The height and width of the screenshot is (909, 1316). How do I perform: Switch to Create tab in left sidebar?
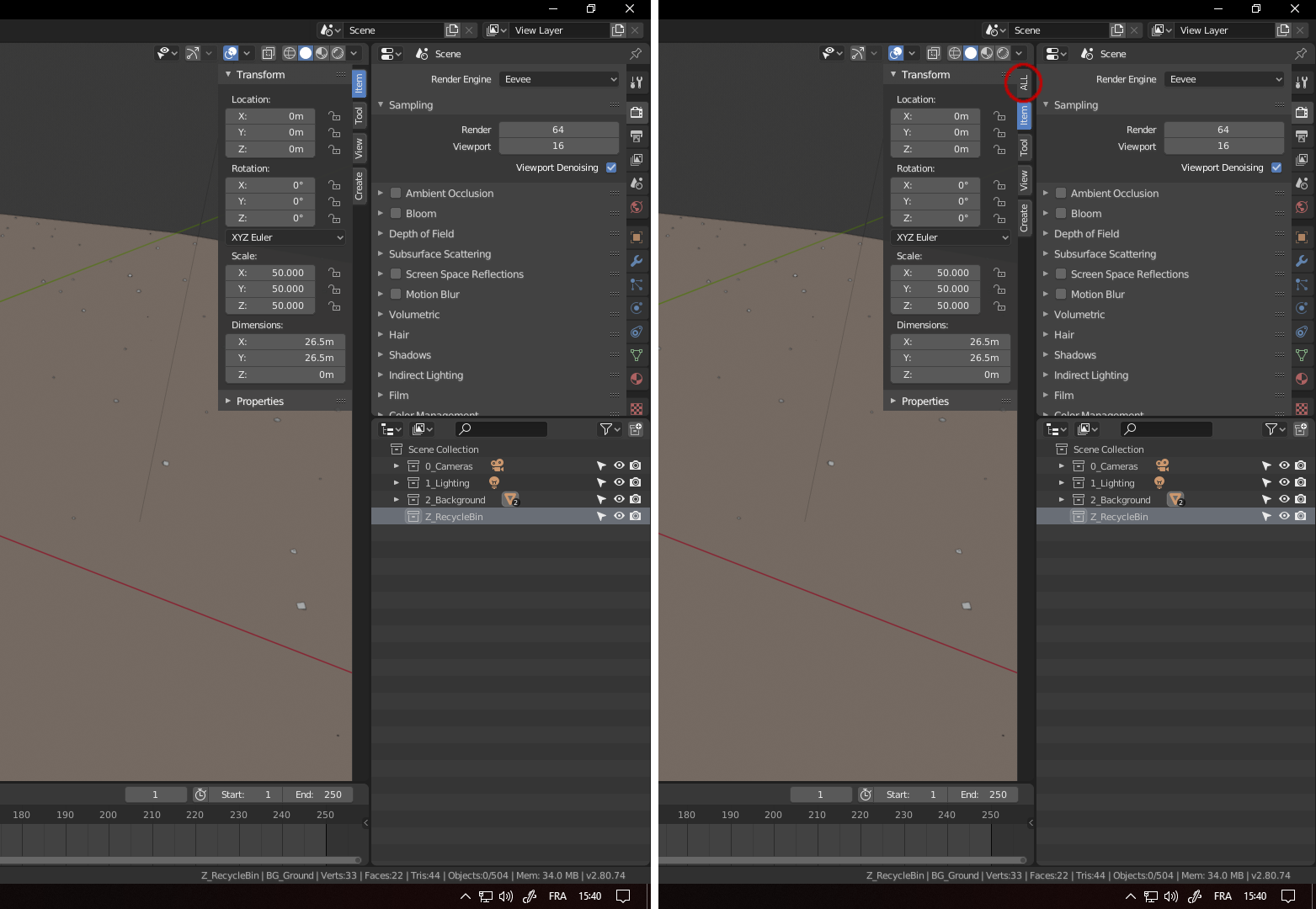(359, 186)
